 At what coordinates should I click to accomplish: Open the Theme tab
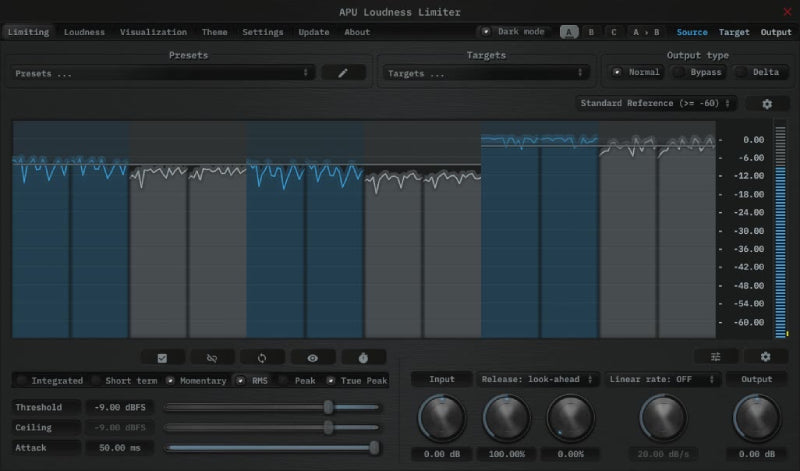point(214,32)
